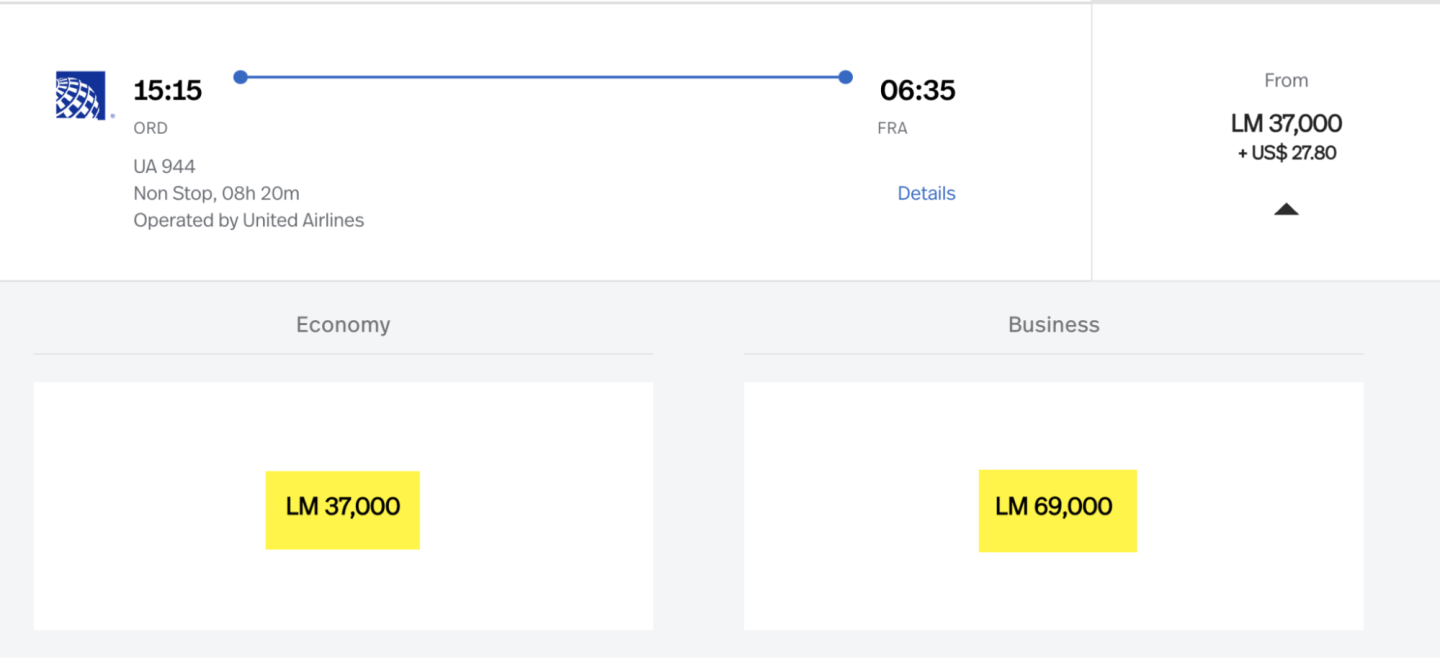Click the 15:15 departure time
Viewport: 1440px width, 666px height.
(168, 91)
